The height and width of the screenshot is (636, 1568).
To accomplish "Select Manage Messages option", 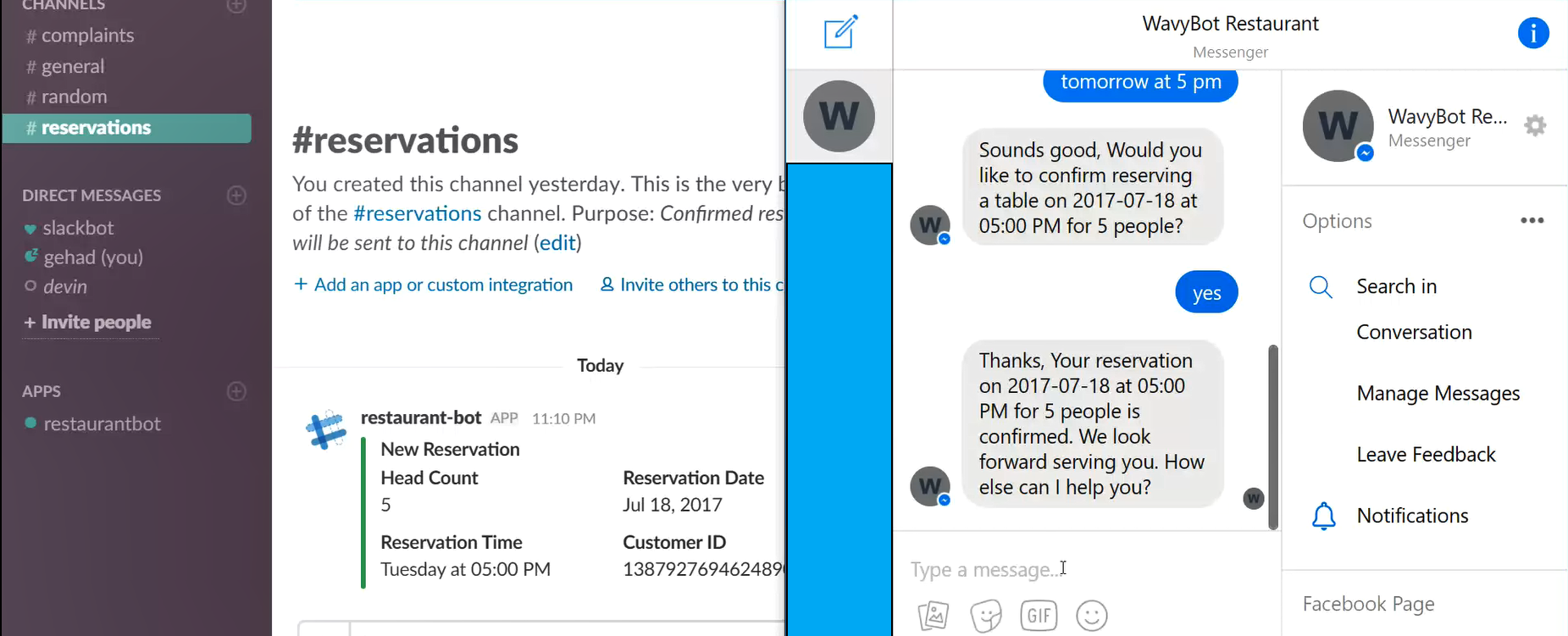I will pos(1438,394).
